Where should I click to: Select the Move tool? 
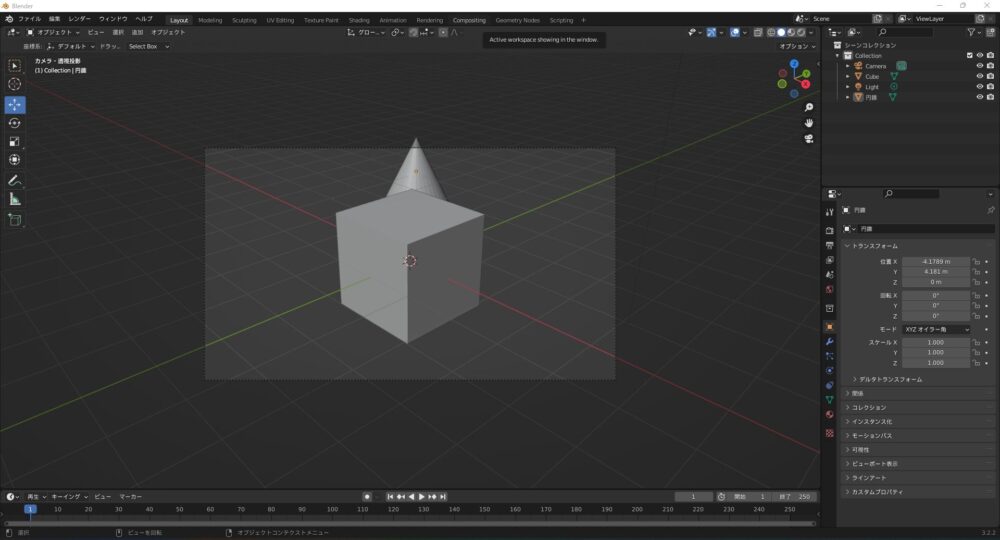15,105
